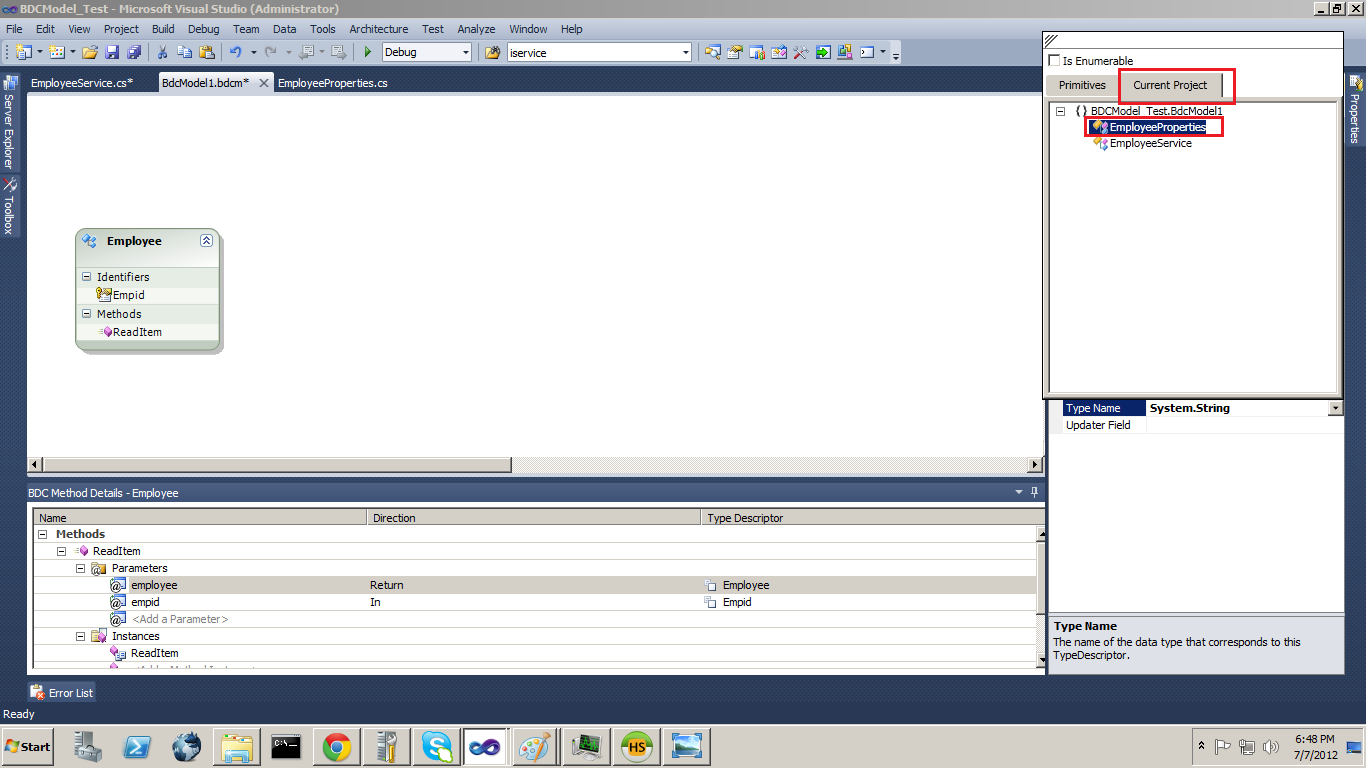Collapse the Parameters node
The height and width of the screenshot is (768, 1366).
pos(81,568)
